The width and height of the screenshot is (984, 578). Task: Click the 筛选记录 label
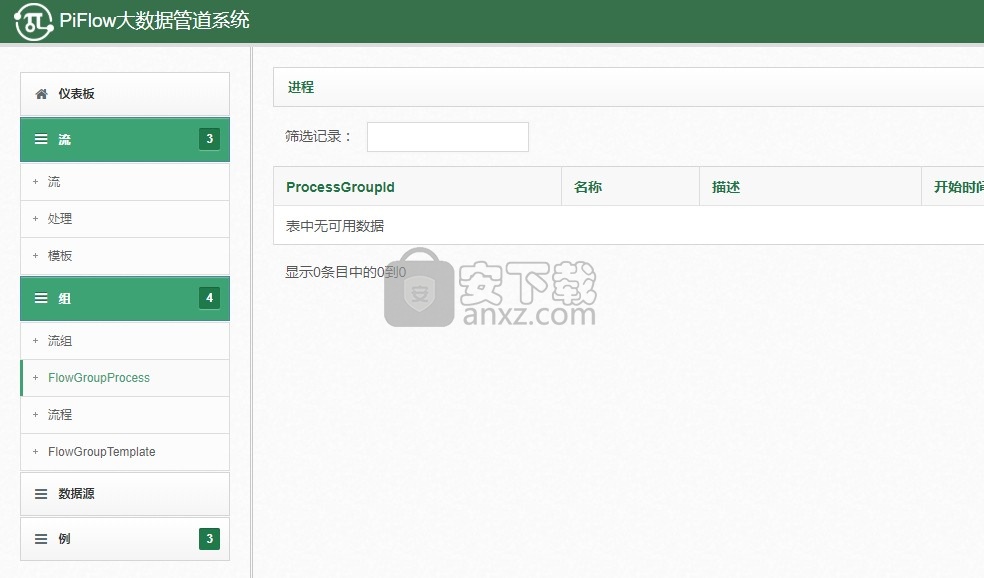[319, 136]
